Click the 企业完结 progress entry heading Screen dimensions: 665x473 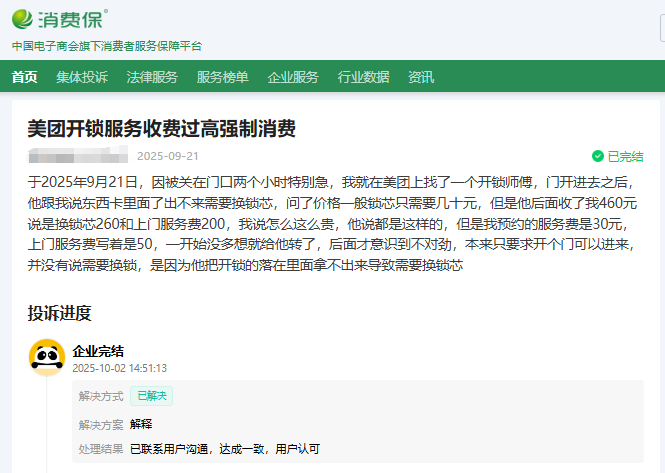tap(98, 350)
